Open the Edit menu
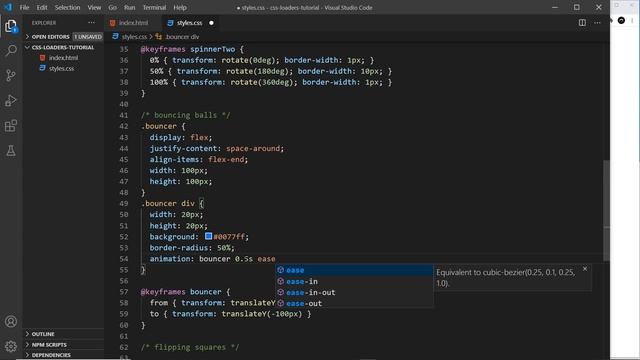Viewport: 640px width, 360px height. coord(42,7)
